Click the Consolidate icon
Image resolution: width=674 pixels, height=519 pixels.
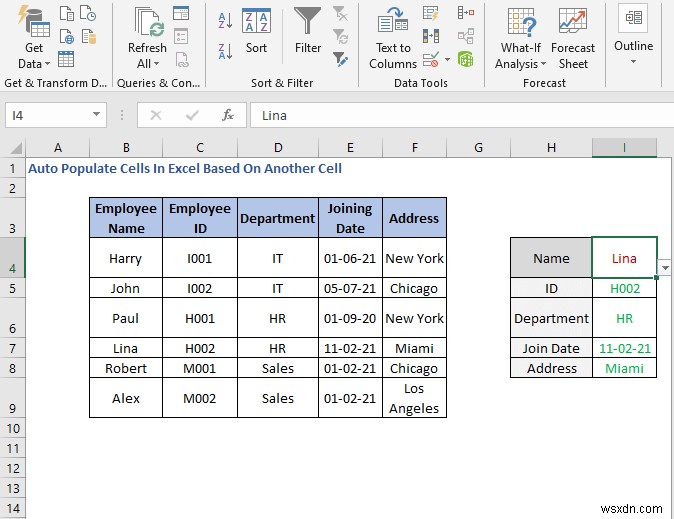pyautogui.click(x=466, y=13)
